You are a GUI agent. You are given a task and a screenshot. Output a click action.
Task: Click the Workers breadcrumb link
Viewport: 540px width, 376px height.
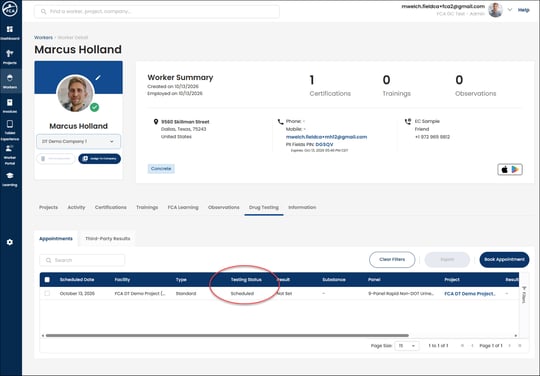43,38
